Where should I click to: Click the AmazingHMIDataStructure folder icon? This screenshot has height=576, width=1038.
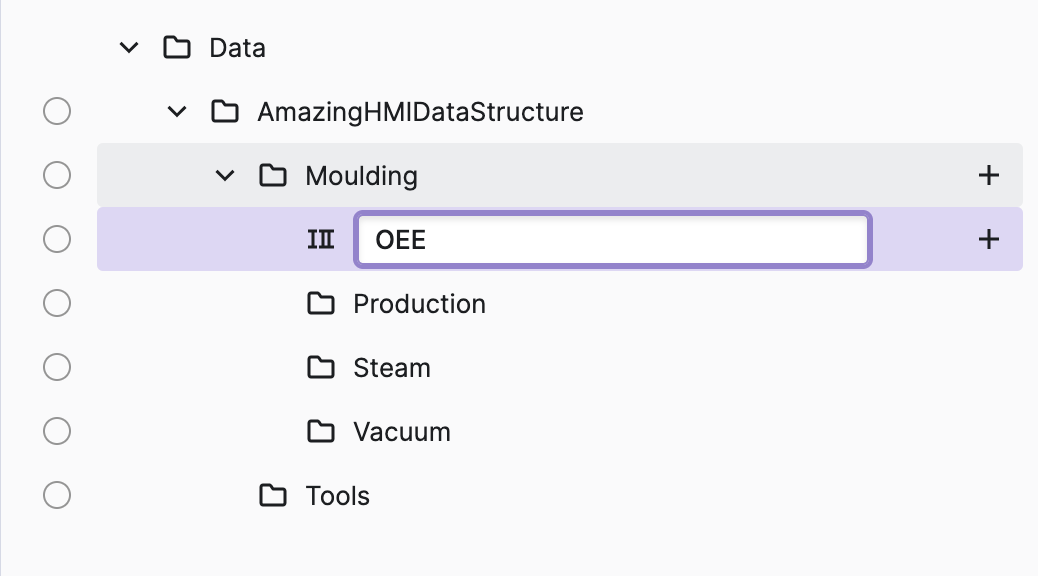(x=225, y=112)
